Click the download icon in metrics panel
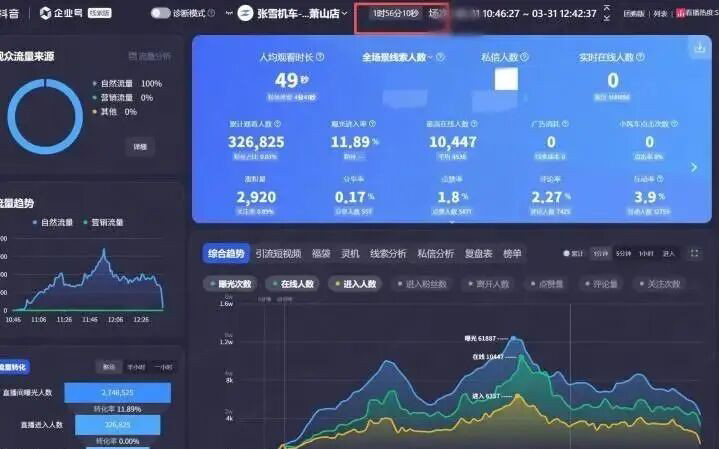Screen dimensions: 719x449 coord(698,49)
